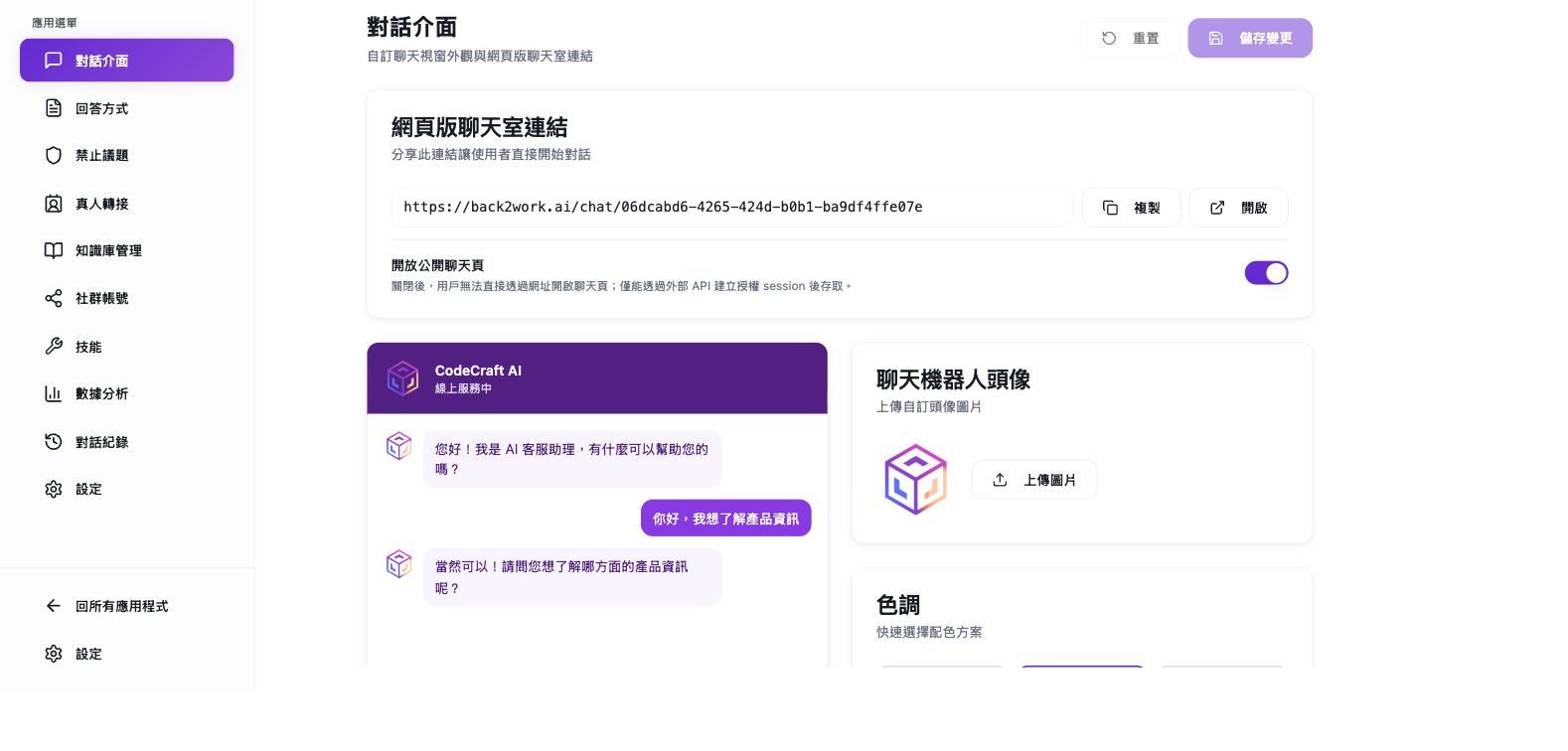Click the AI greeting message 您好！我是 AI 客服助理
Viewport: 1568px width, 751px height.
(x=572, y=459)
